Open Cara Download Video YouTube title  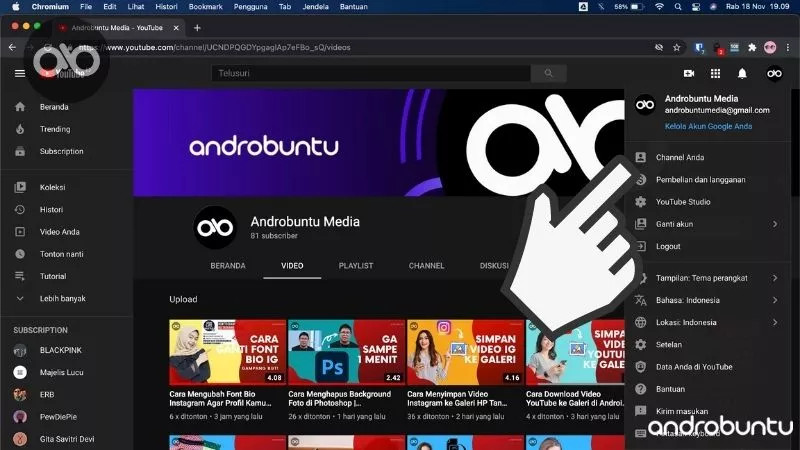coord(575,398)
